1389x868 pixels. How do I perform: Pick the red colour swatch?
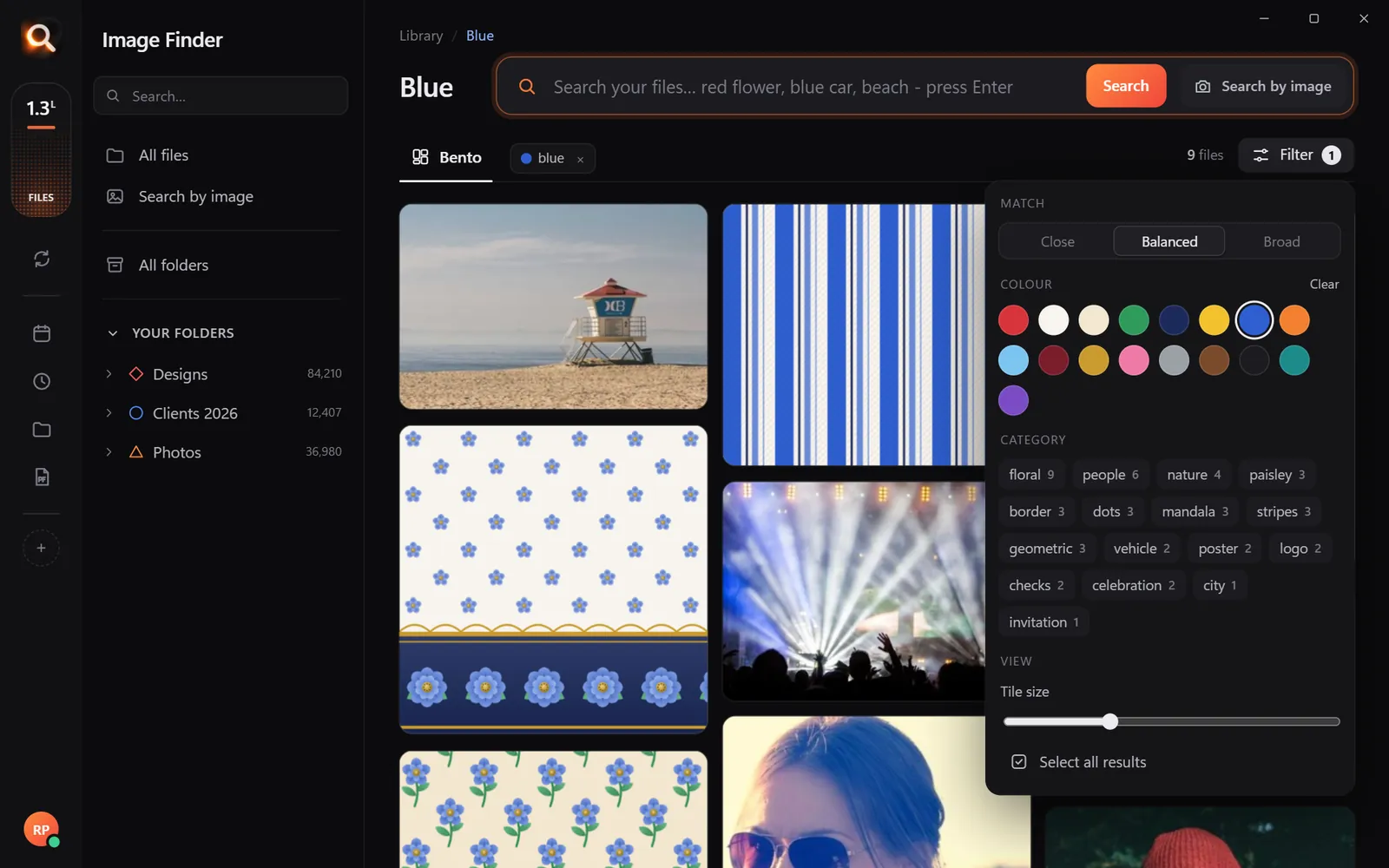(1013, 320)
